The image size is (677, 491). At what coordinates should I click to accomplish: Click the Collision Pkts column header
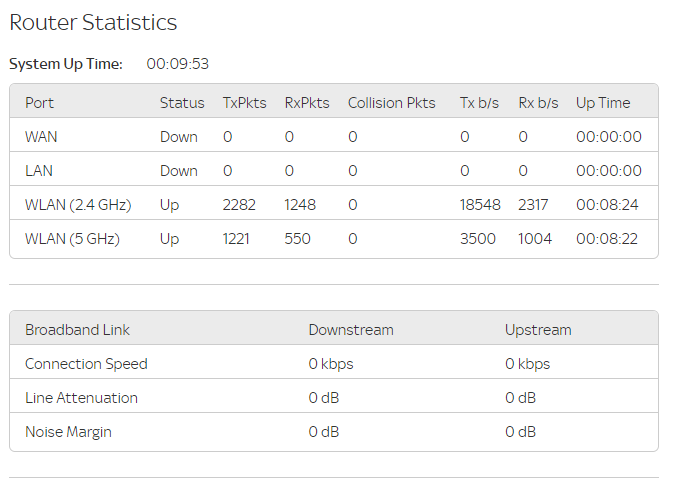coord(392,103)
